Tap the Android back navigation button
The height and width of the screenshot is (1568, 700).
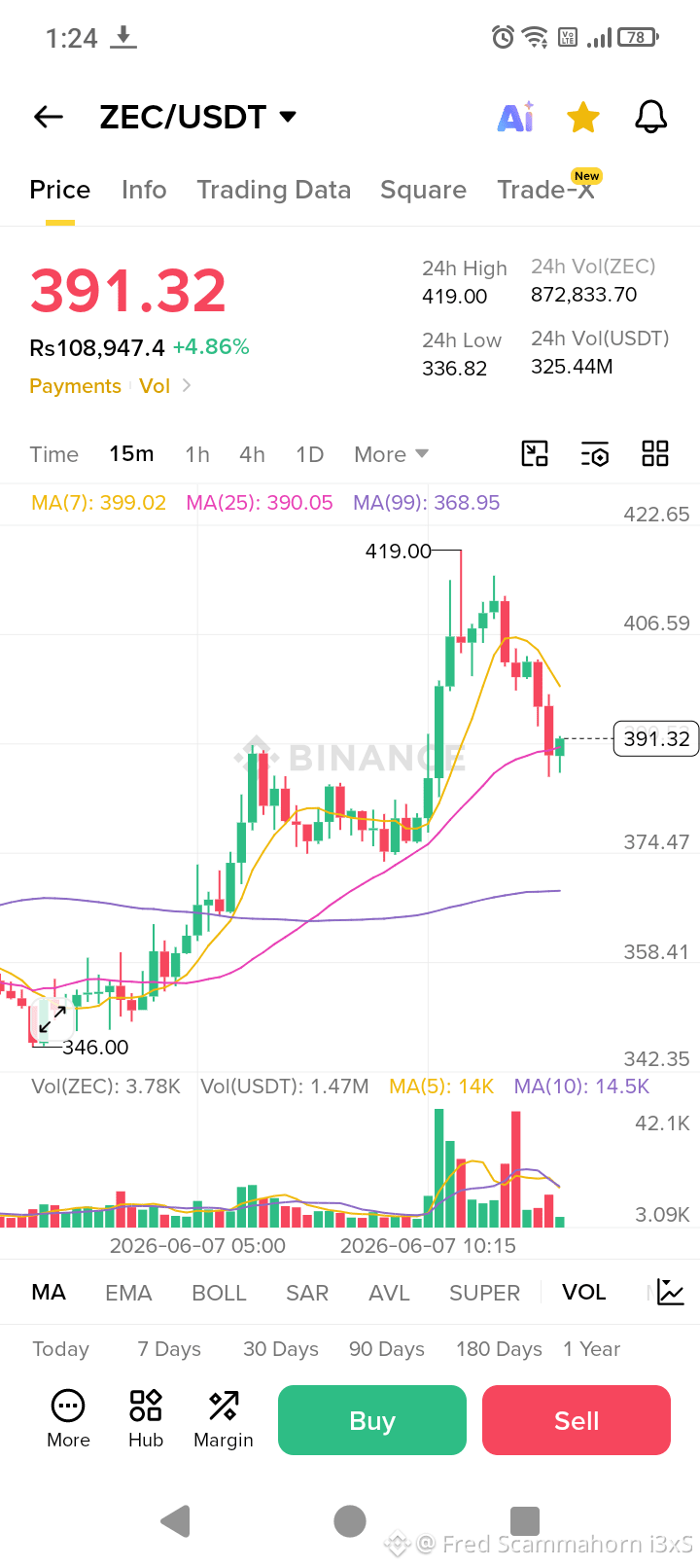(x=175, y=1521)
